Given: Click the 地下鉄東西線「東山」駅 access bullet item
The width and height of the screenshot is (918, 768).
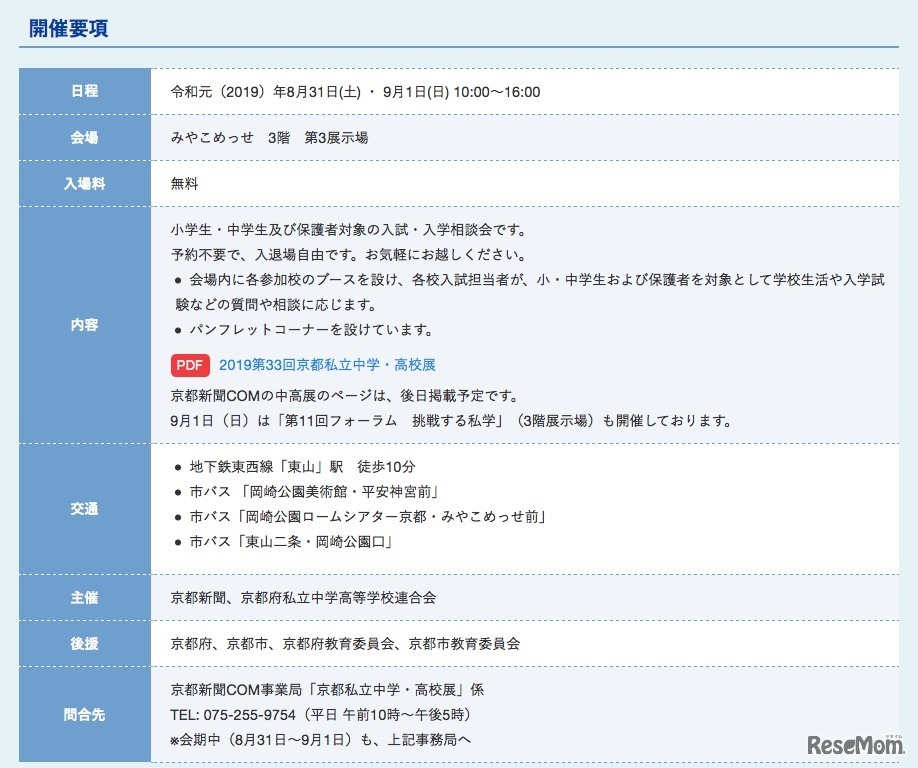Looking at the screenshot, I should [x=302, y=467].
